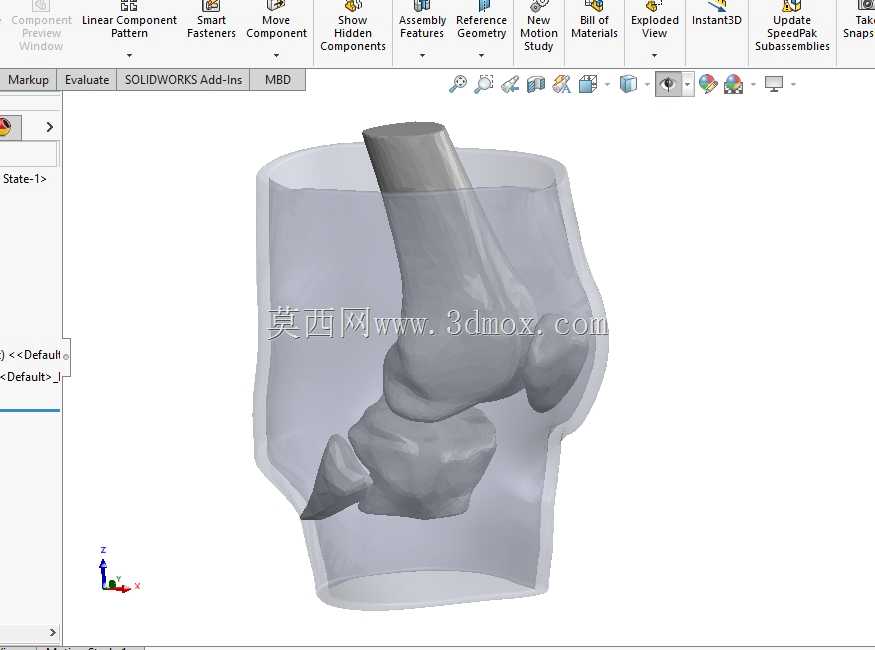Screen dimensions: 875x650
Task: Select <Default>_ tree item
Action: pyautogui.click(x=31, y=377)
